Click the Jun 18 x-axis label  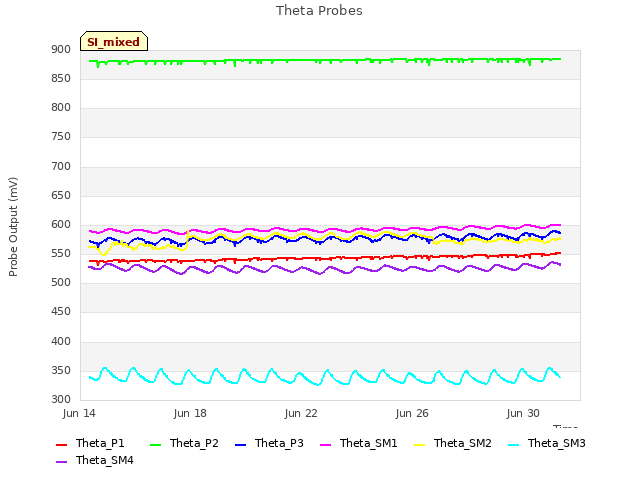[x=190, y=413]
